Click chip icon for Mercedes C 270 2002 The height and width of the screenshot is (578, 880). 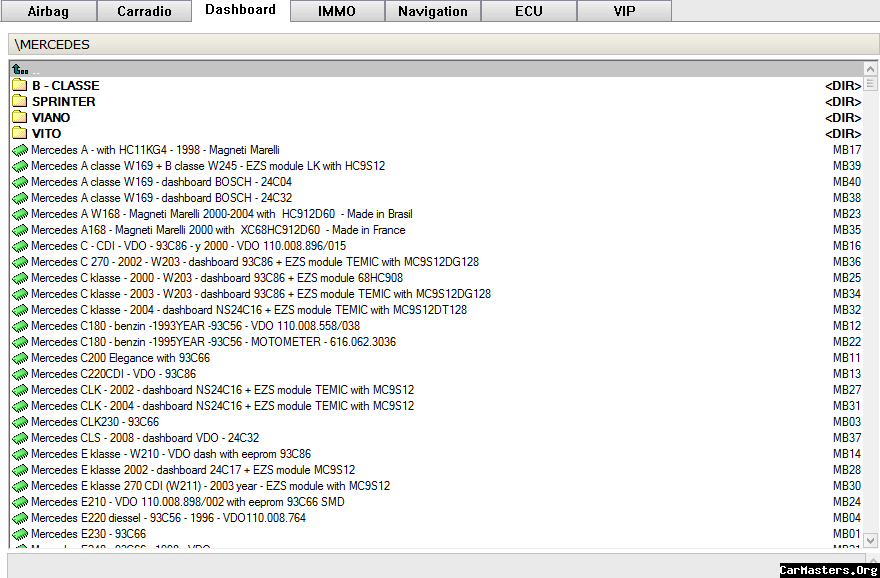[x=20, y=262]
